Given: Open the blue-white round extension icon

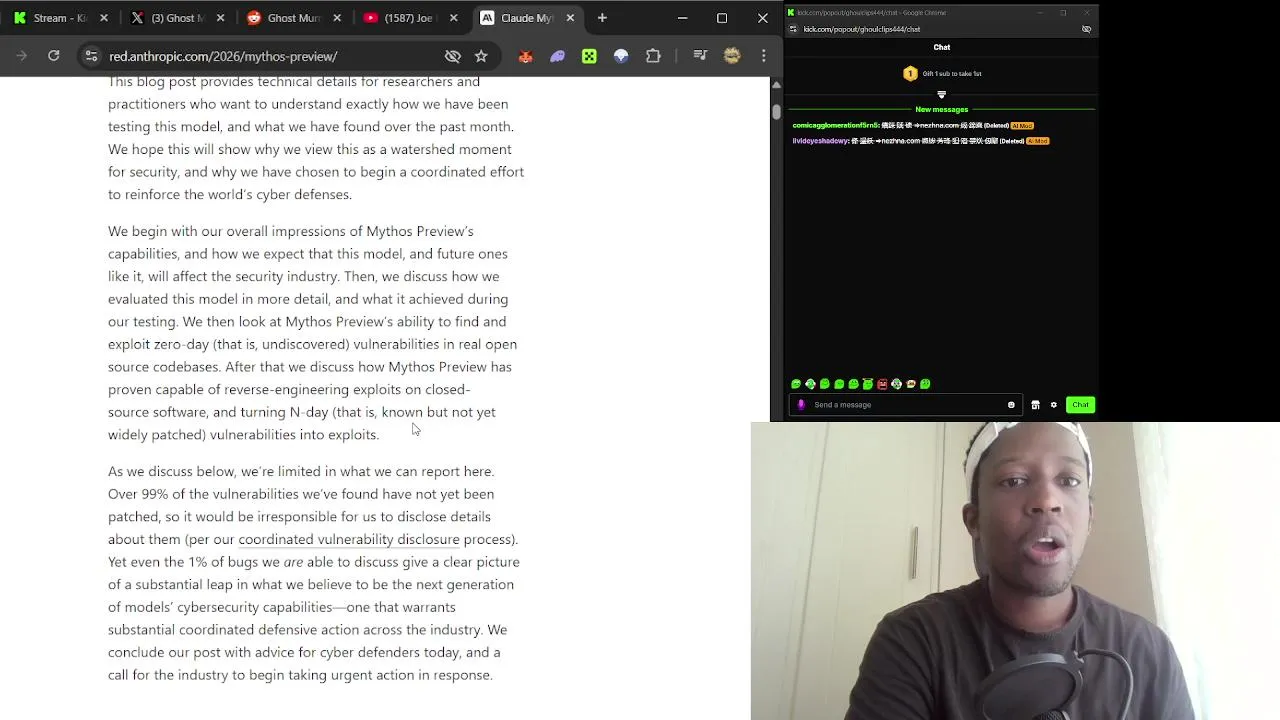Looking at the screenshot, I should tap(621, 56).
